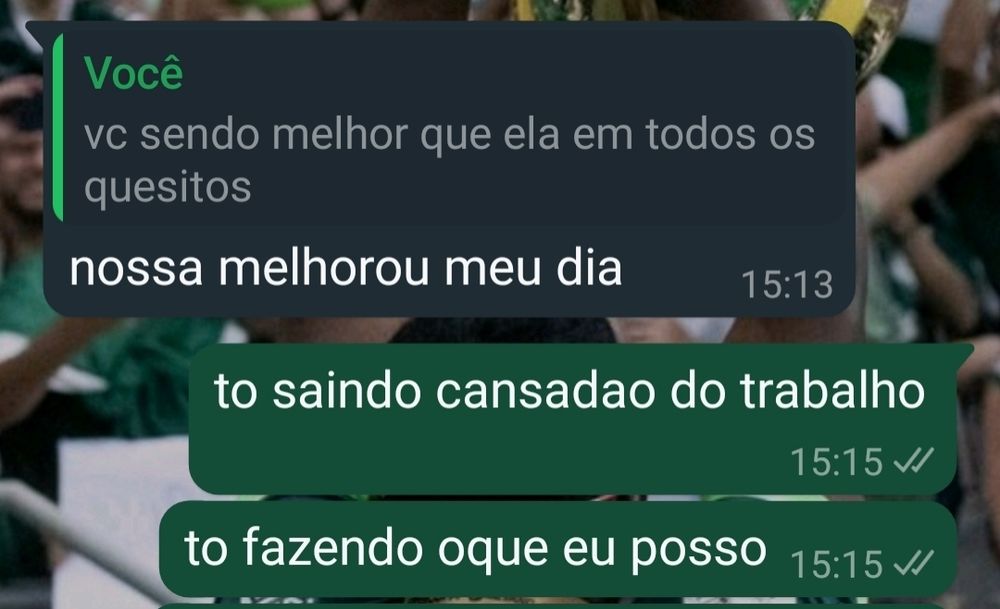Viewport: 1000px width, 609px height.
Task: Click the 15:13 timestamp on the received message
Action: (x=787, y=284)
